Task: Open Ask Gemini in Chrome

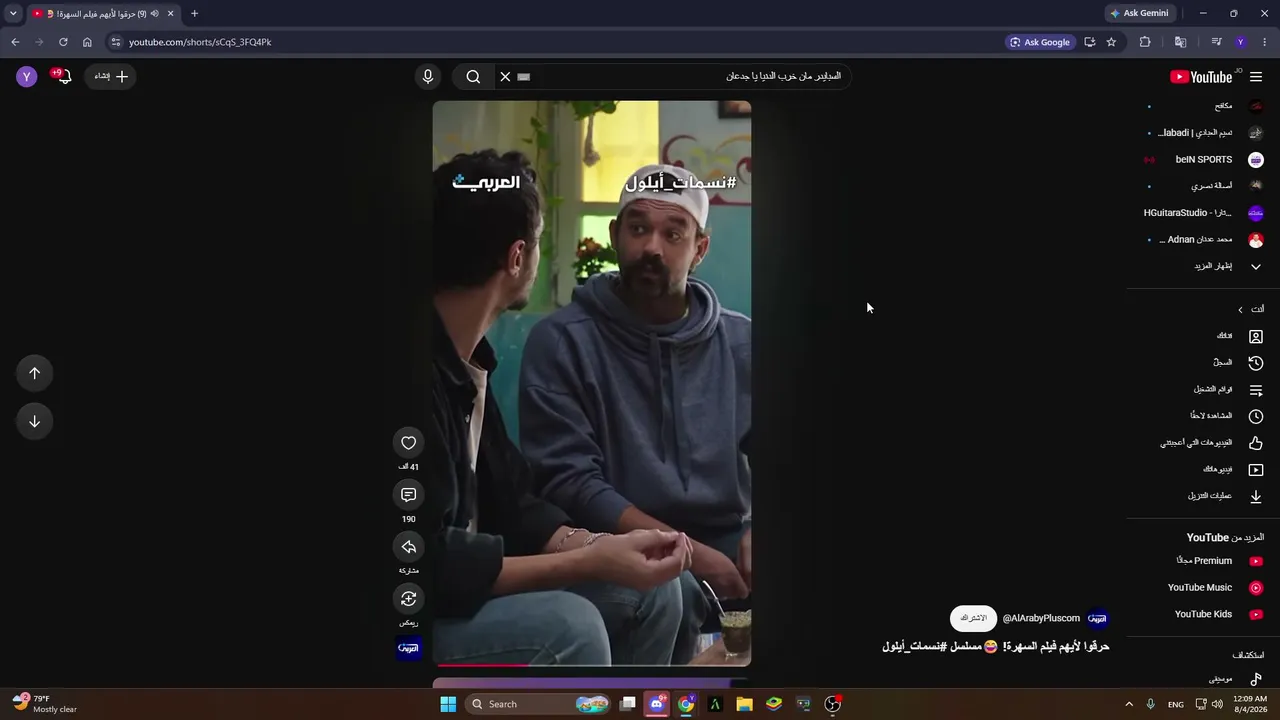Action: [x=1139, y=13]
